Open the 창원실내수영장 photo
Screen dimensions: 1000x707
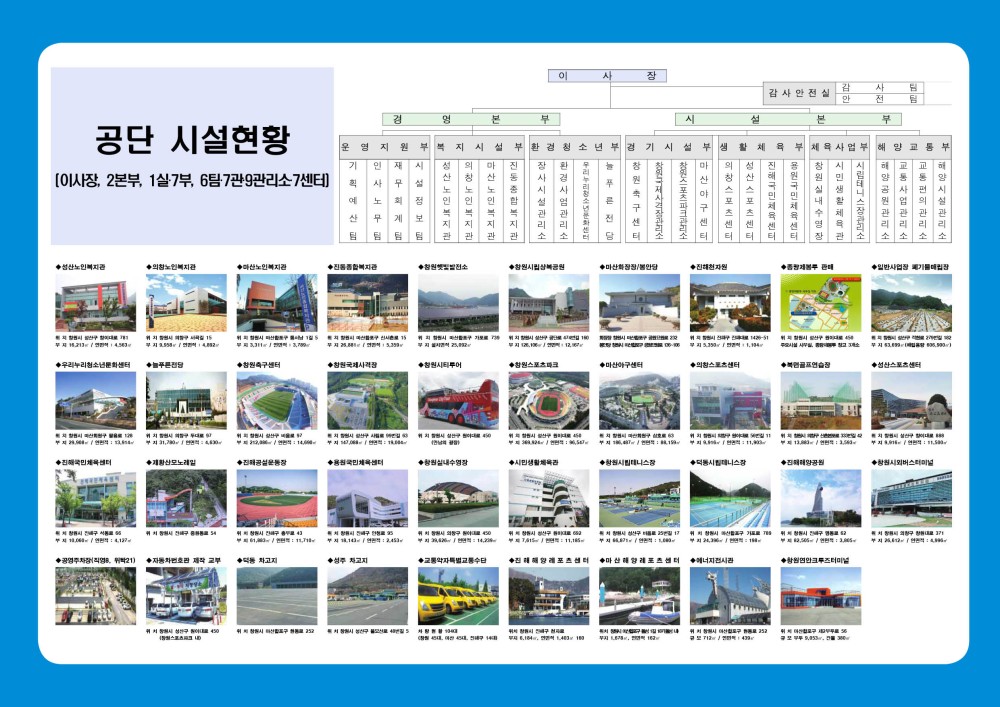pyautogui.click(x=459, y=498)
